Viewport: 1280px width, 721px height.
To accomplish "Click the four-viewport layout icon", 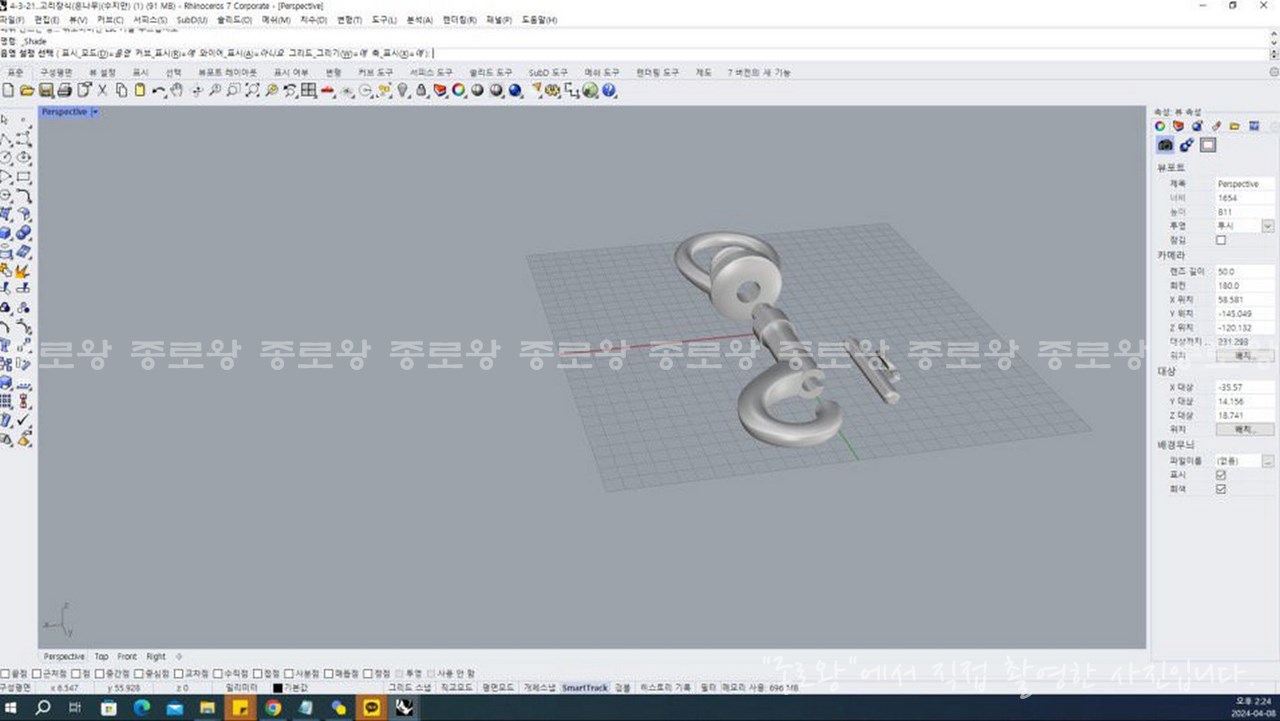I will coord(308,90).
